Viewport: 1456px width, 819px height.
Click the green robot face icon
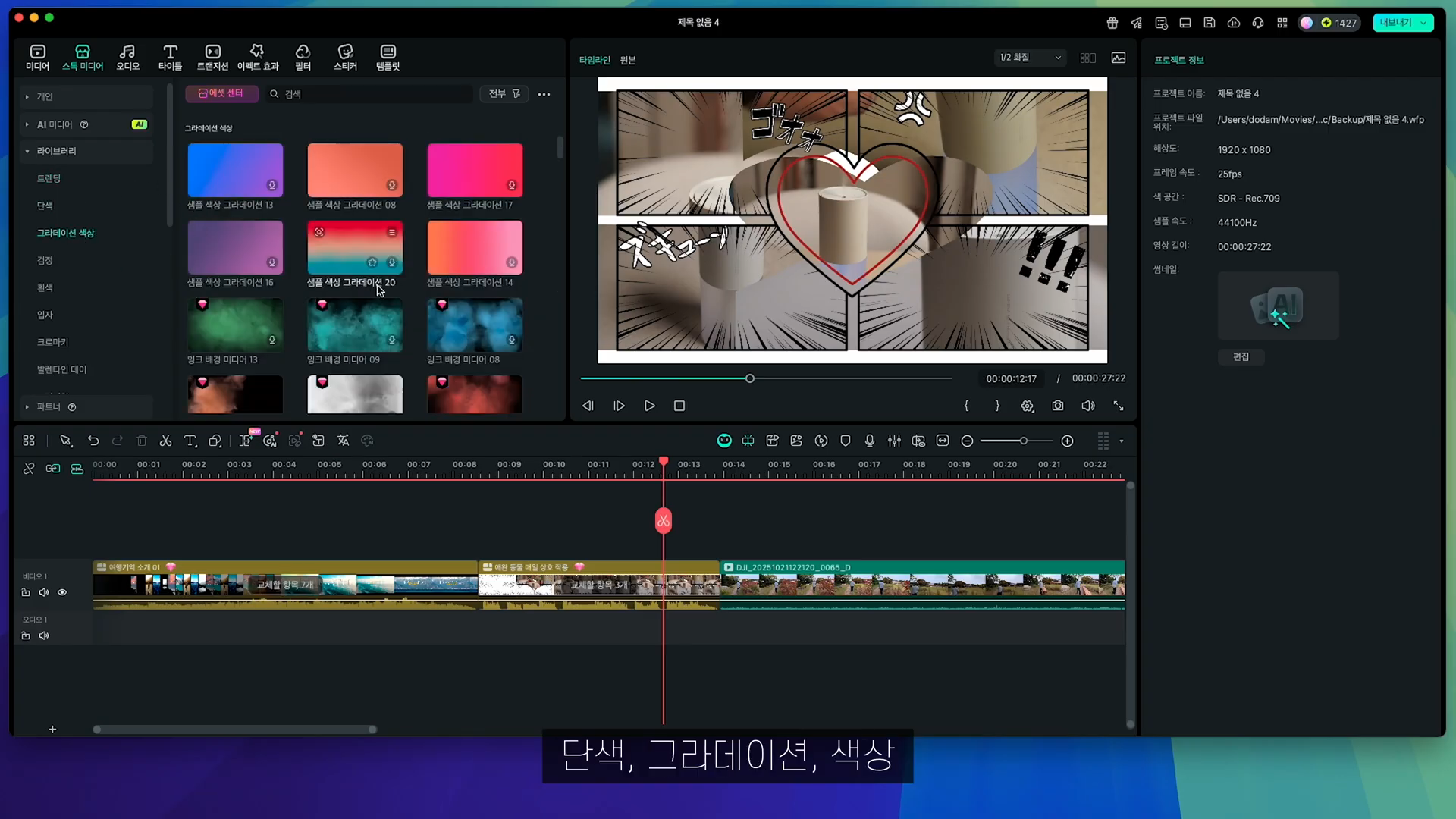[x=724, y=441]
